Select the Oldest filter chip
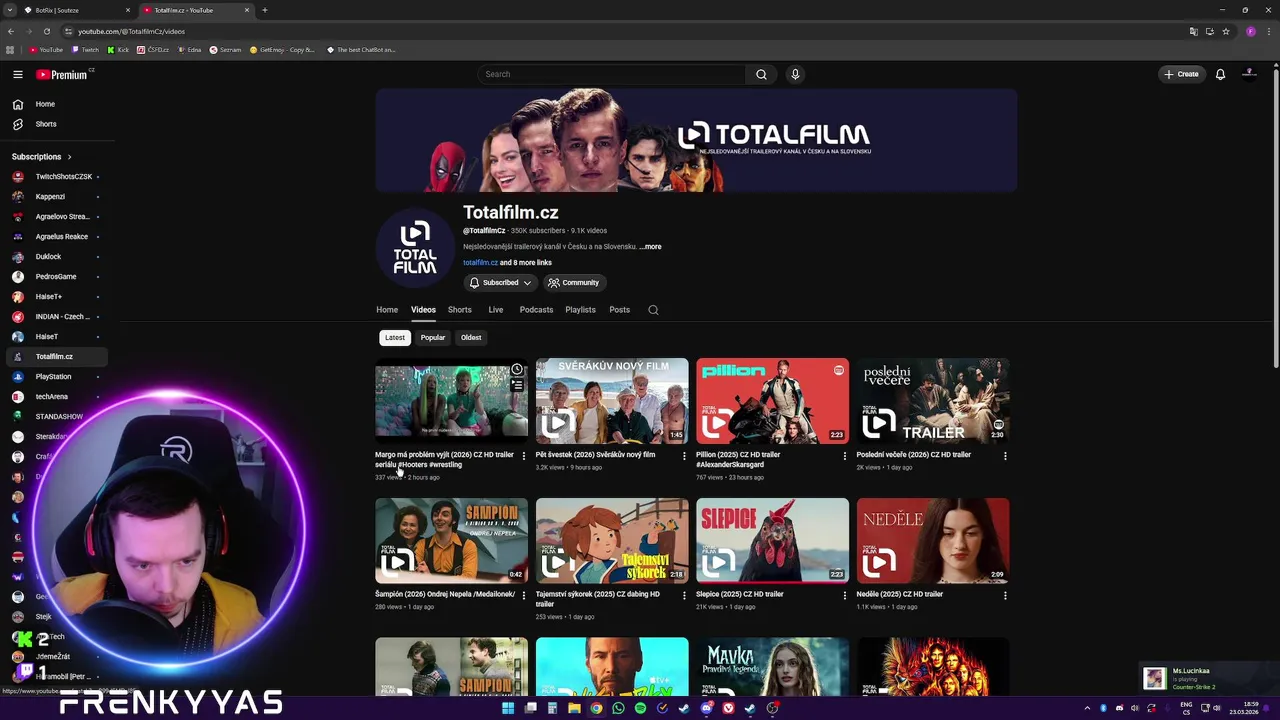The image size is (1280, 720). point(471,338)
